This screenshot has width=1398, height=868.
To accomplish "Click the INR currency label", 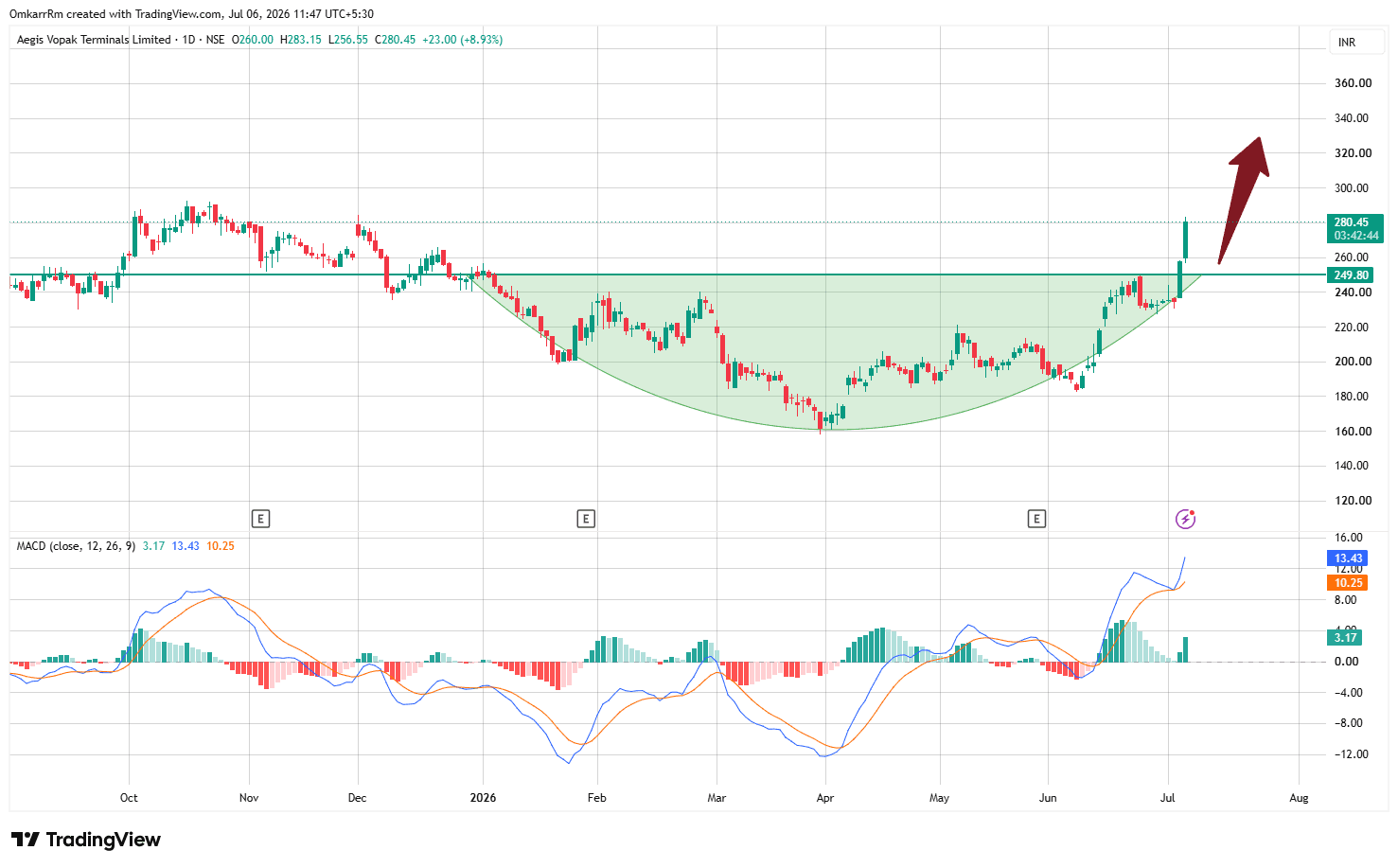I will point(1347,43).
